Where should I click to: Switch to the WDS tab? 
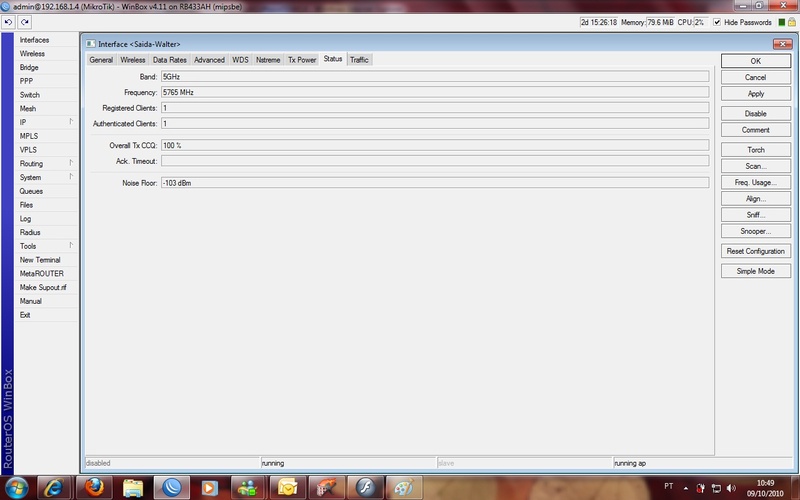point(240,60)
